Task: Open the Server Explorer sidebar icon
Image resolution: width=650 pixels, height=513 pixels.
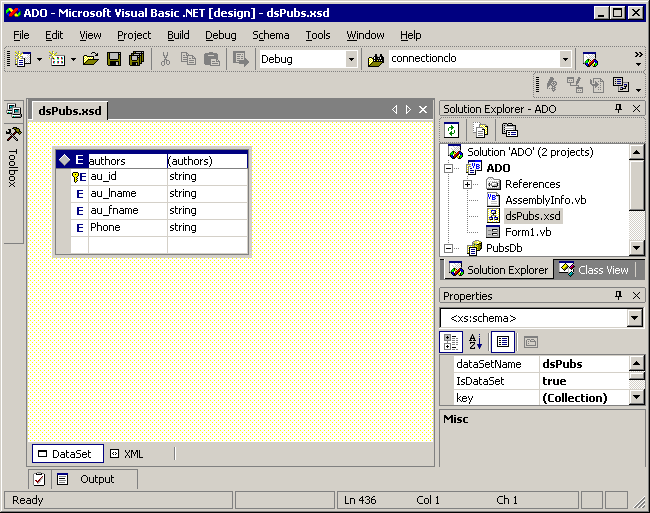Action: tap(14, 110)
